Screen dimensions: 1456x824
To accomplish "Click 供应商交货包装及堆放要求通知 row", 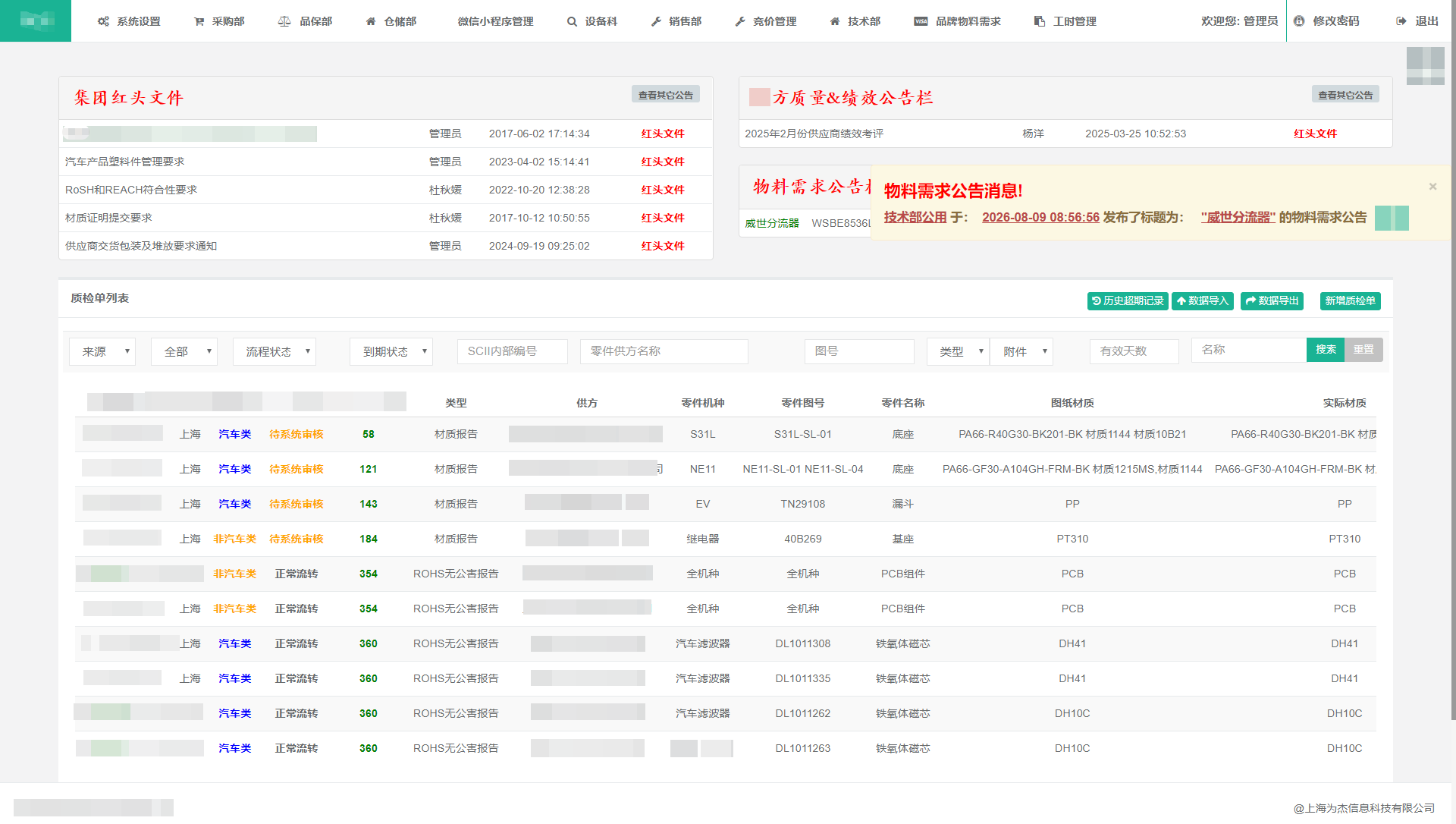I will coord(386,246).
